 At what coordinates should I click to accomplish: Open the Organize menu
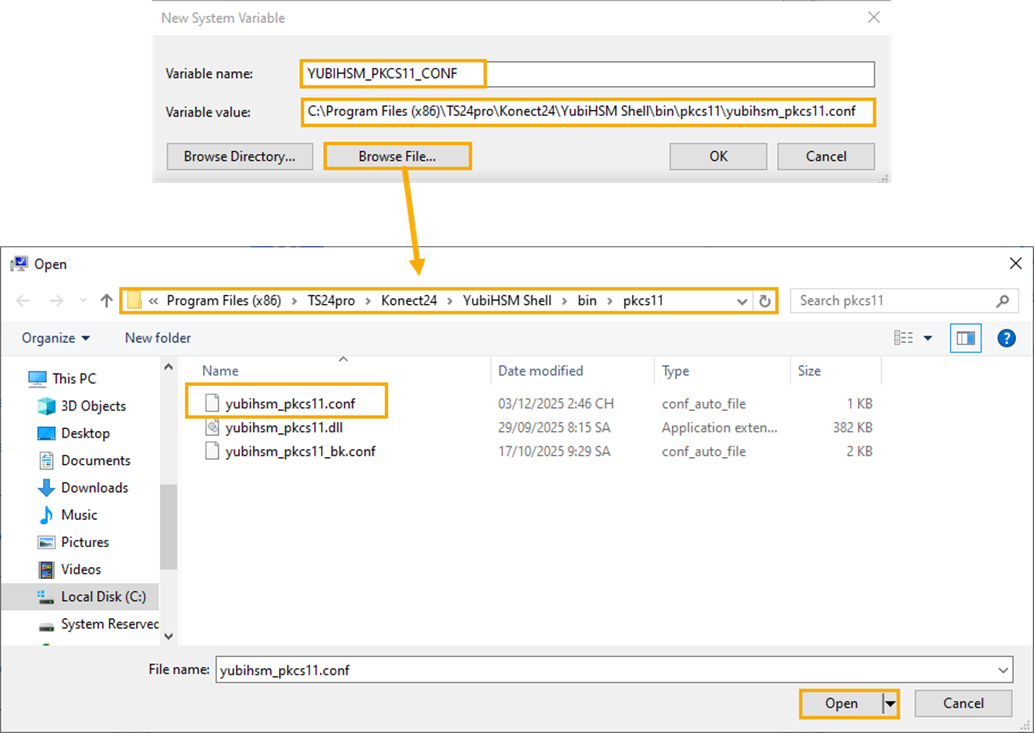55,338
